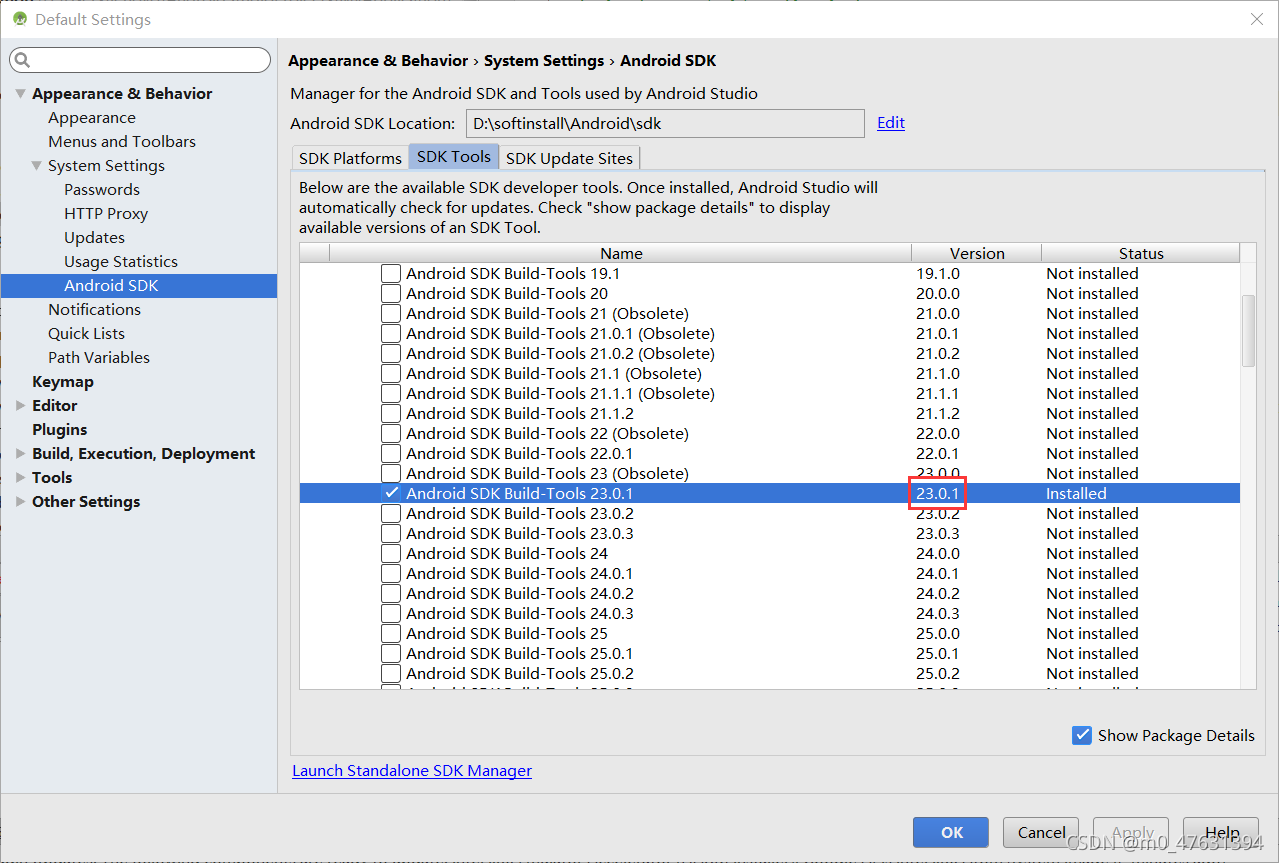This screenshot has height=863, width=1279.
Task: Close the Default Settings dialog
Action: 1256,19
